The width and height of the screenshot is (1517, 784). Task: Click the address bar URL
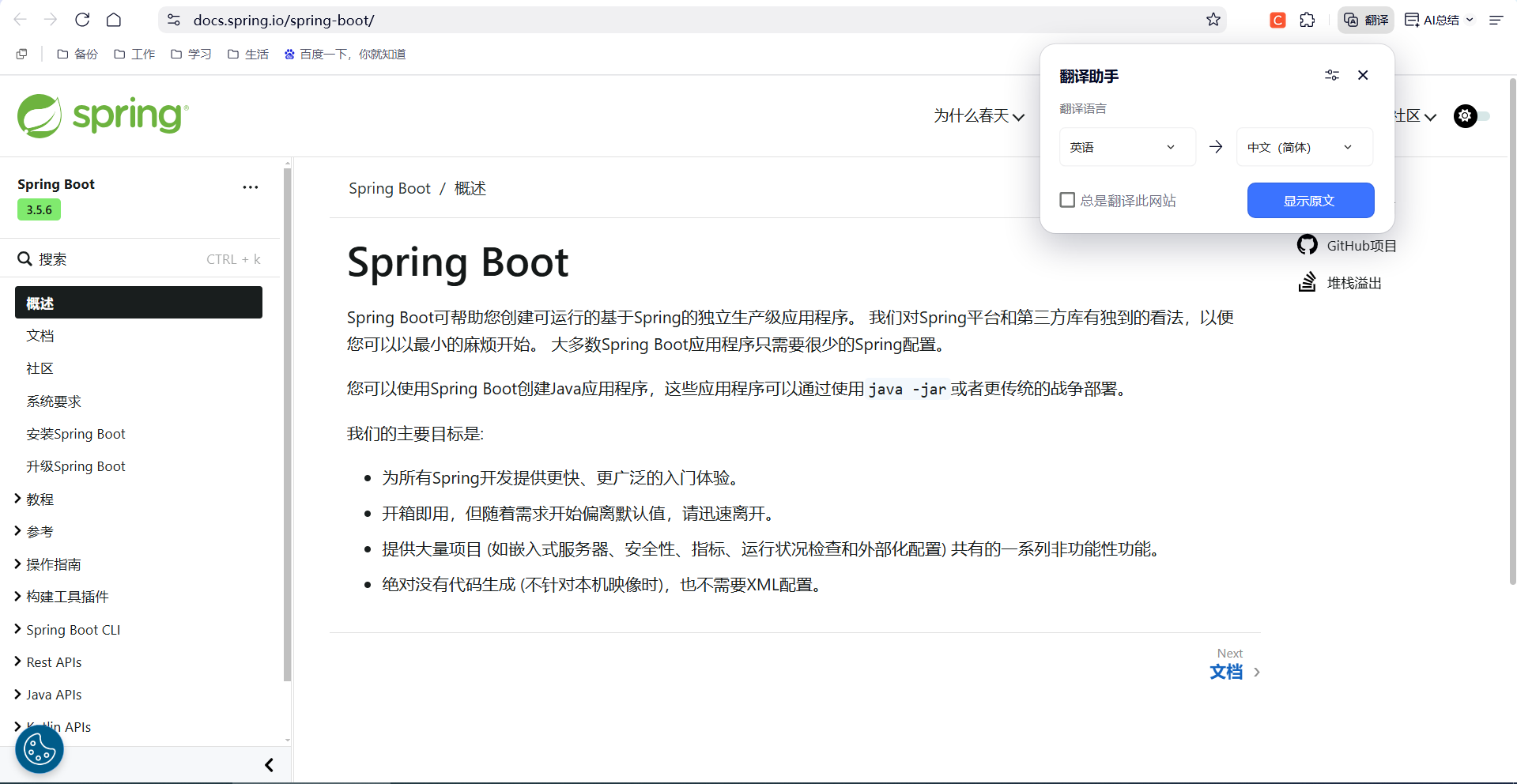click(x=285, y=20)
